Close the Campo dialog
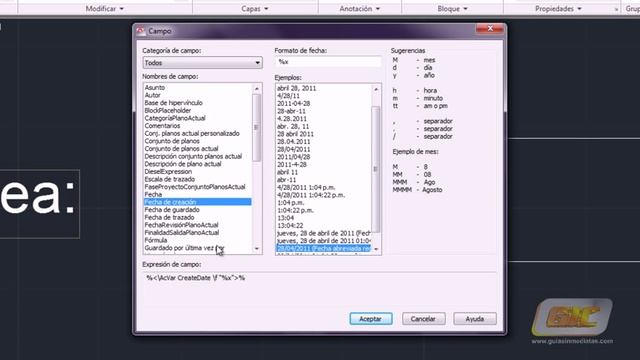Screen dimensions: 640x360 [x=490, y=29]
